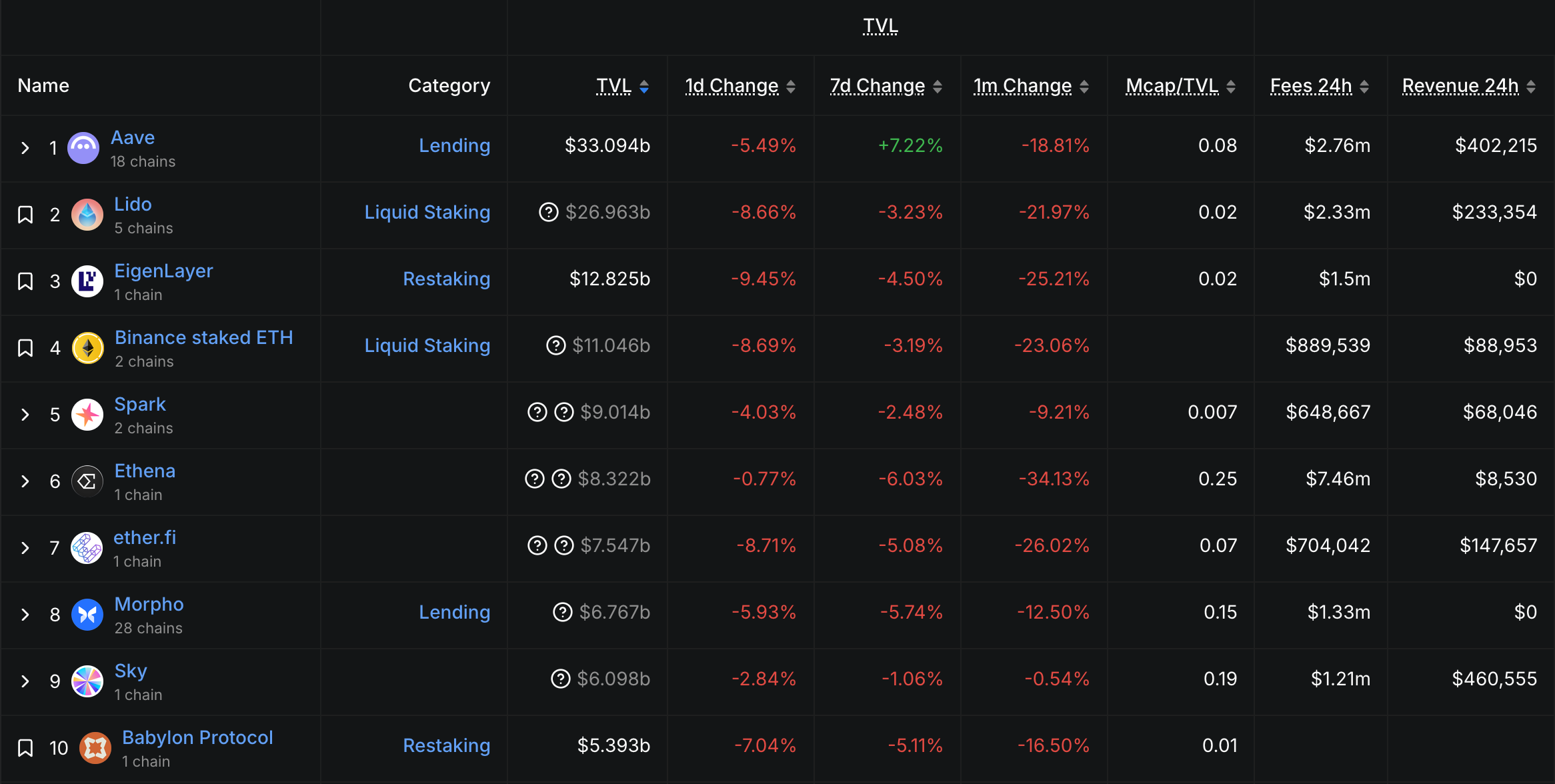Click the Binance staked ETH coin icon
The height and width of the screenshot is (784, 1555).
(x=87, y=348)
